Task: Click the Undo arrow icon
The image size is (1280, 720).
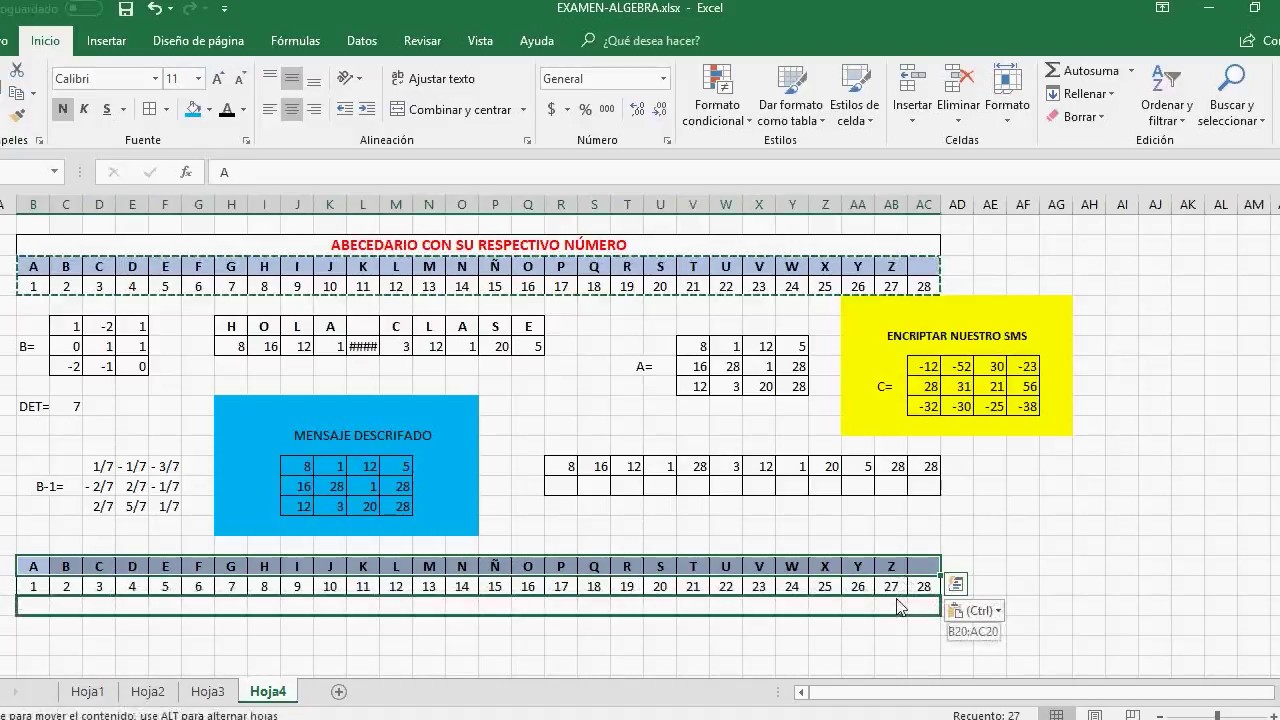Action: pos(154,9)
